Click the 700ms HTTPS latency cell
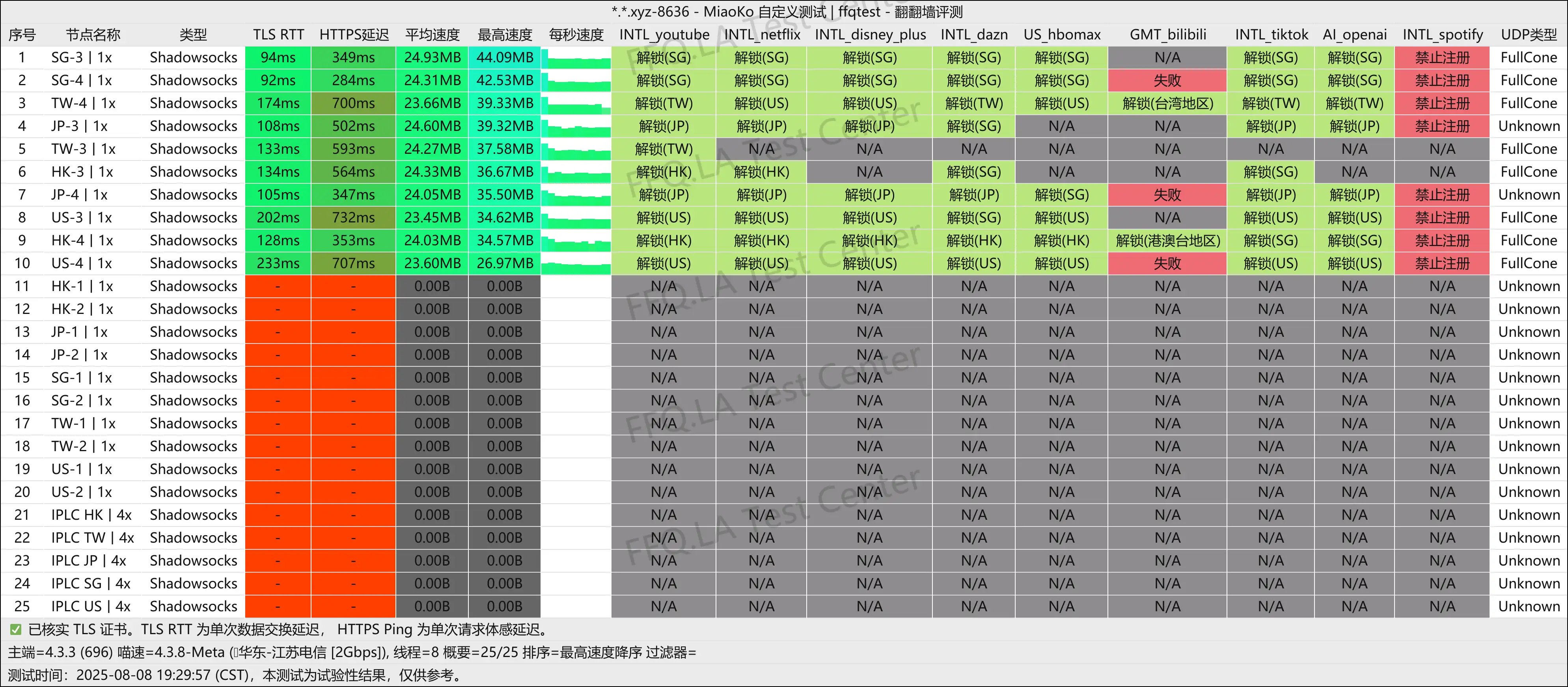The width and height of the screenshot is (1568, 687). [354, 103]
